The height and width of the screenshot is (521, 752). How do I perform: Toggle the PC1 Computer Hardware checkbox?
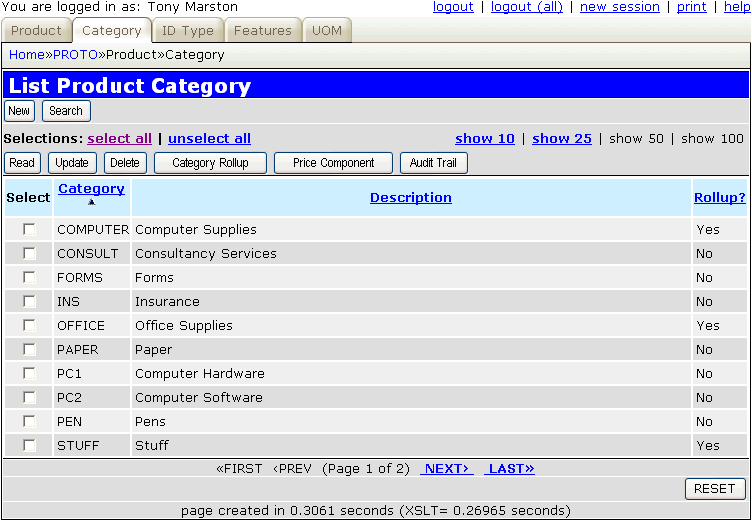click(29, 373)
